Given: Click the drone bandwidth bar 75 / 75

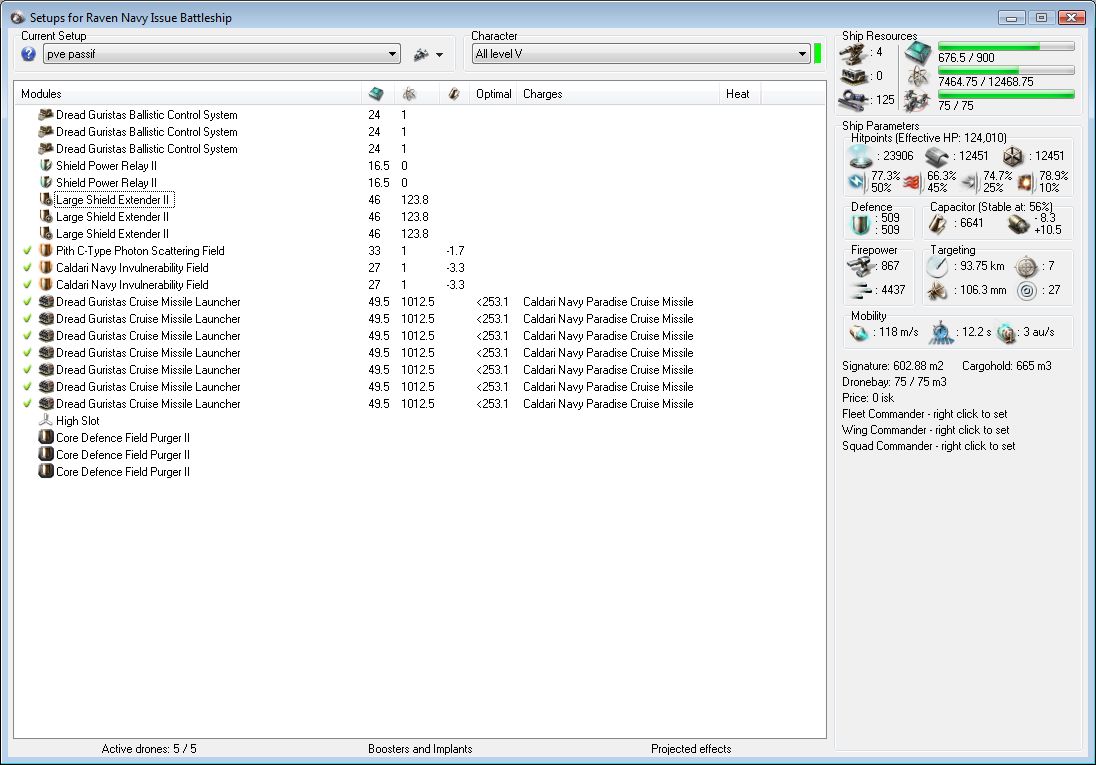Looking at the screenshot, I should (1006, 94).
